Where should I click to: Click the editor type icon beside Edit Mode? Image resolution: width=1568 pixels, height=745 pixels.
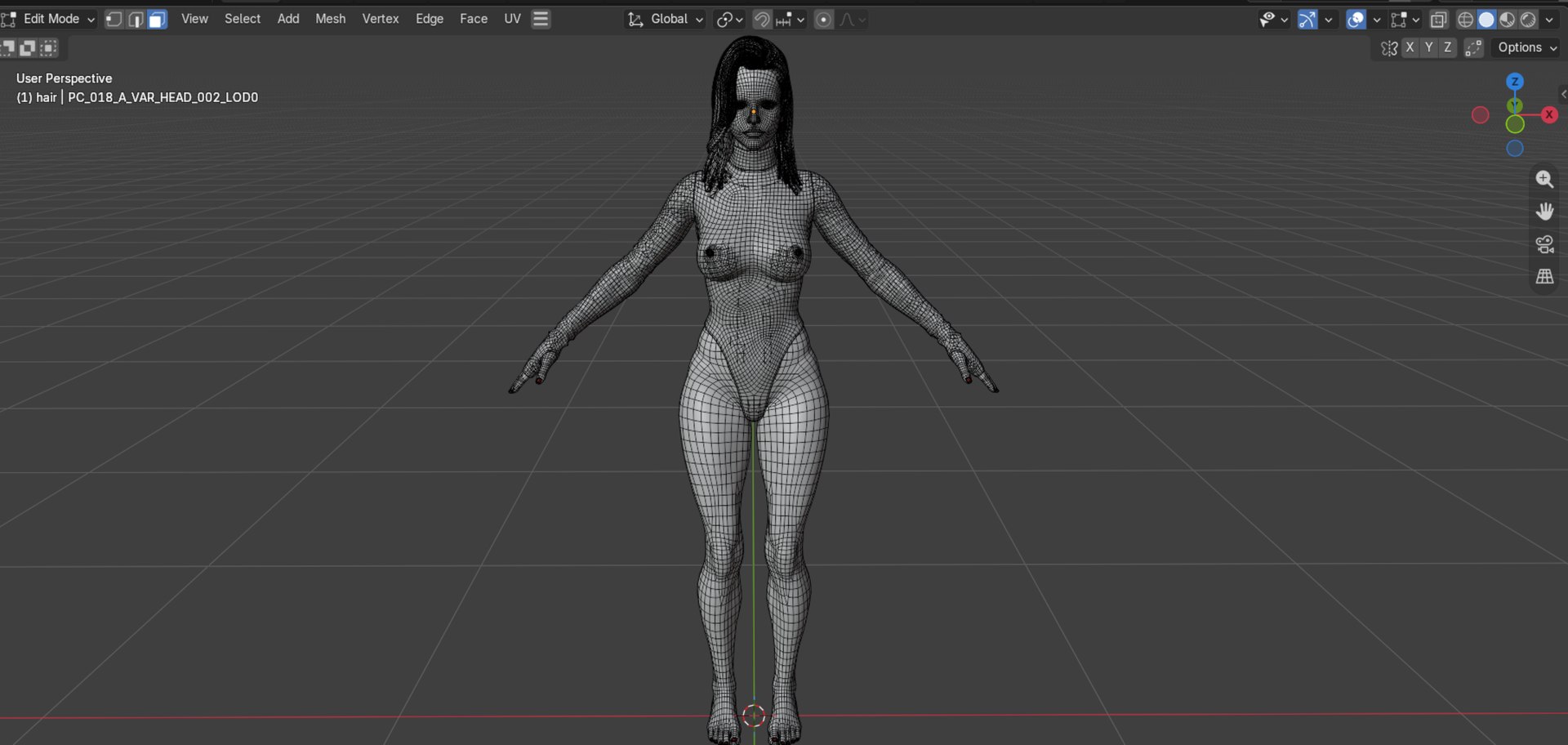tap(9, 19)
